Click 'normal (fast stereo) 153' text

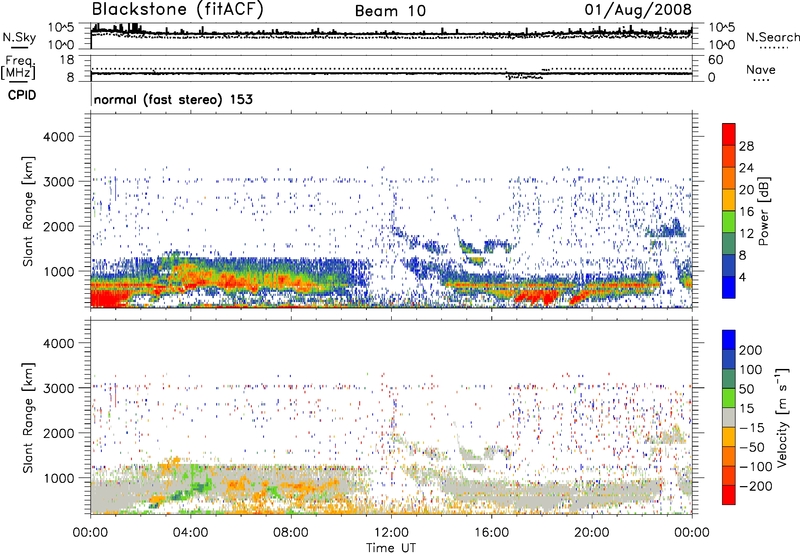click(x=173, y=99)
